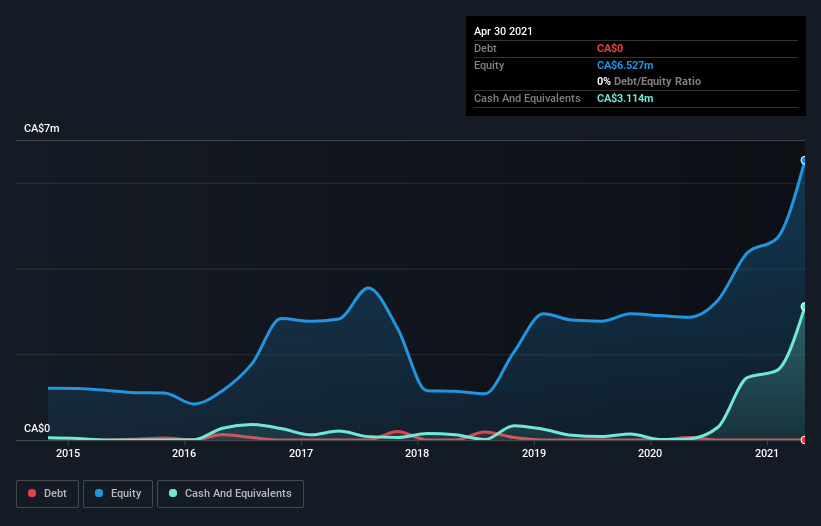Click the Equity row label in tooltip
The height and width of the screenshot is (526, 821).
(x=489, y=65)
